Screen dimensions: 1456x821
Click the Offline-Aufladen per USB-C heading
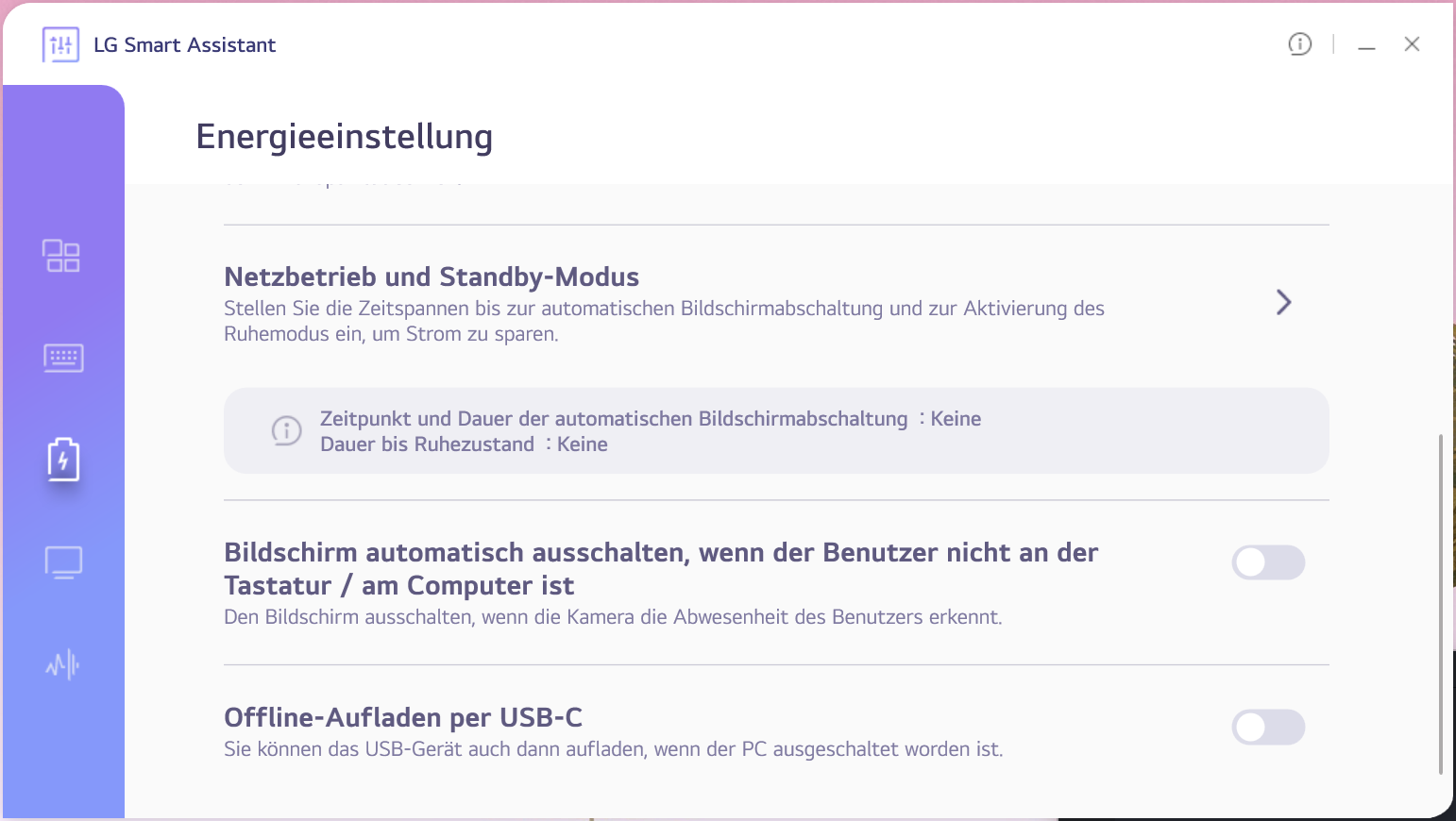403,718
